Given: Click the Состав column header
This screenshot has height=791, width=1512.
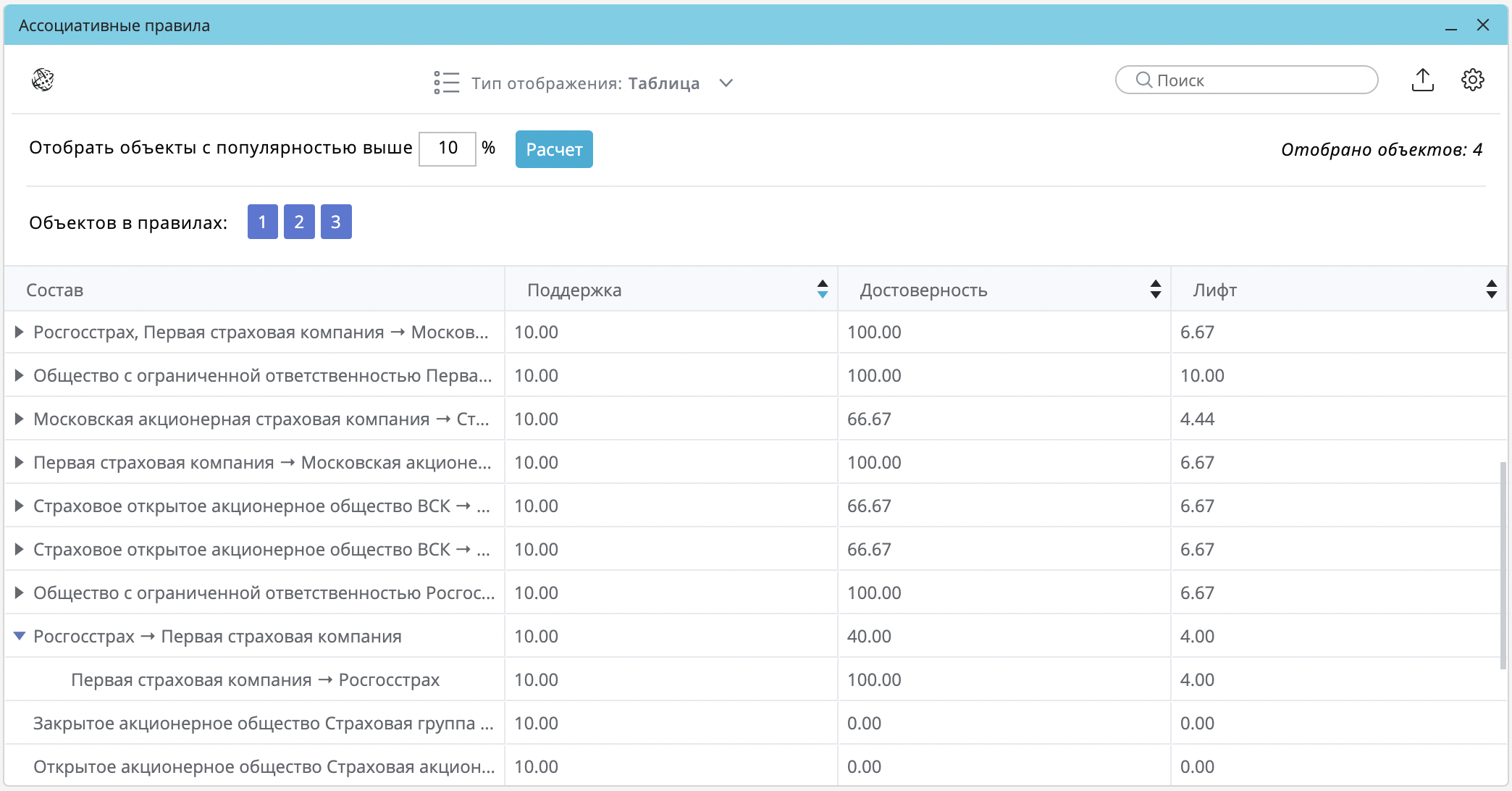Looking at the screenshot, I should 55,290.
